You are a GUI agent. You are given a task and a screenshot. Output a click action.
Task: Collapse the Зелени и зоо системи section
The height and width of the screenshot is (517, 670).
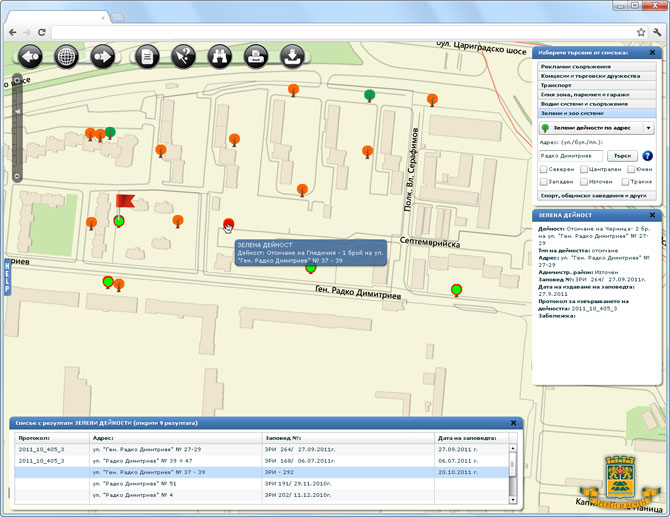[x=597, y=113]
